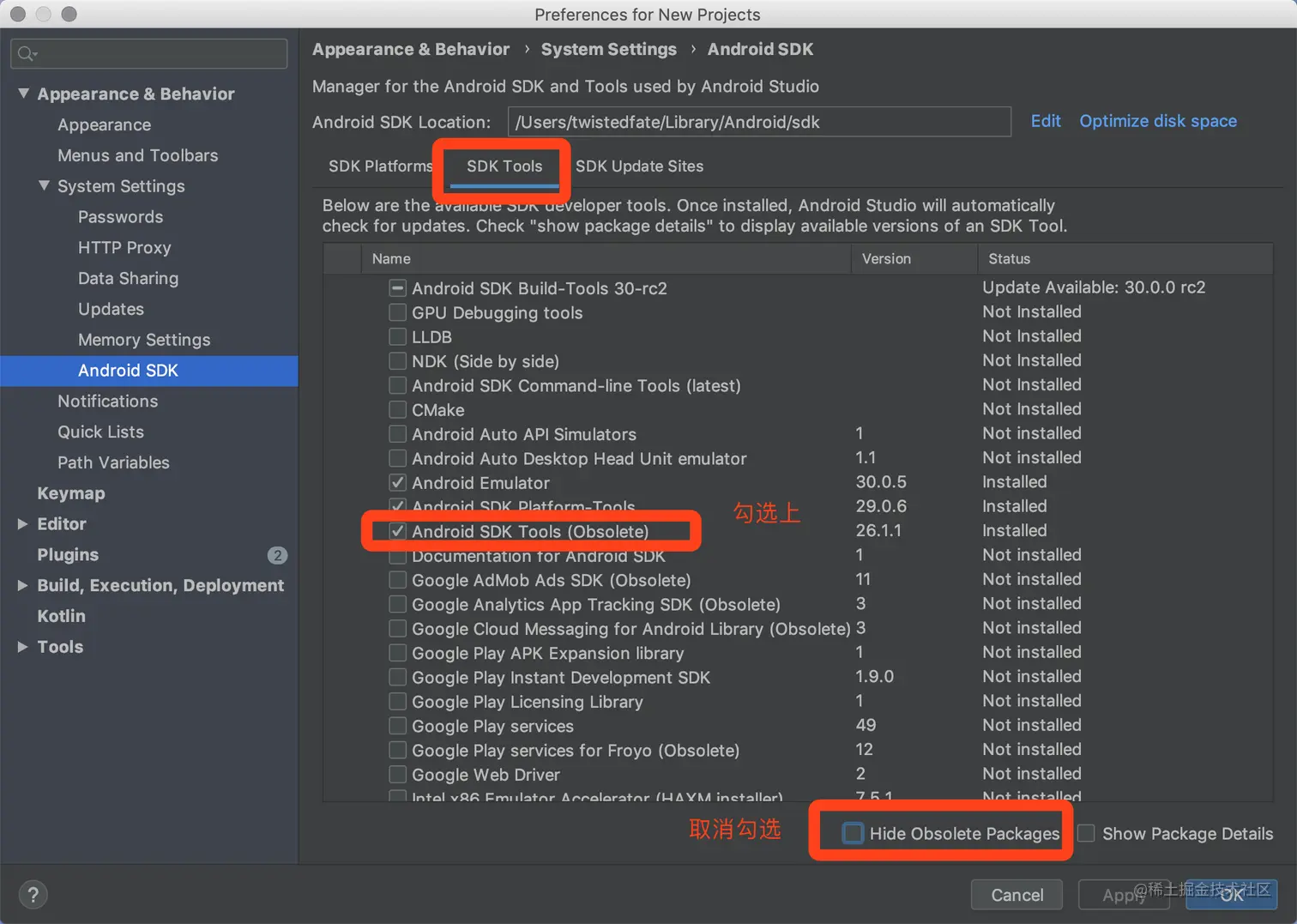Check Google Play services checkbox

click(397, 726)
